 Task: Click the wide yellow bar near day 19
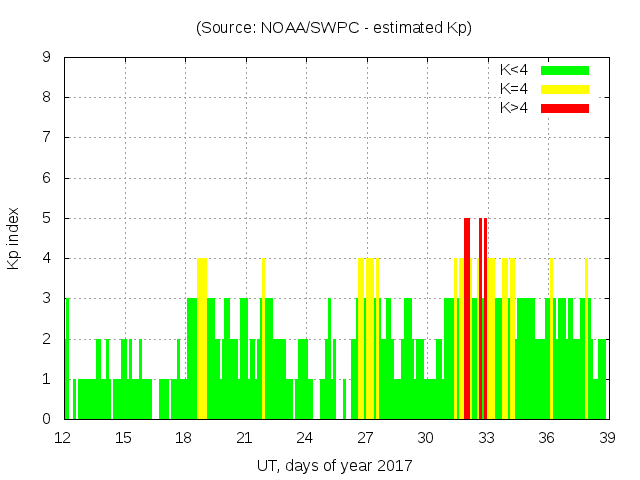tap(202, 340)
